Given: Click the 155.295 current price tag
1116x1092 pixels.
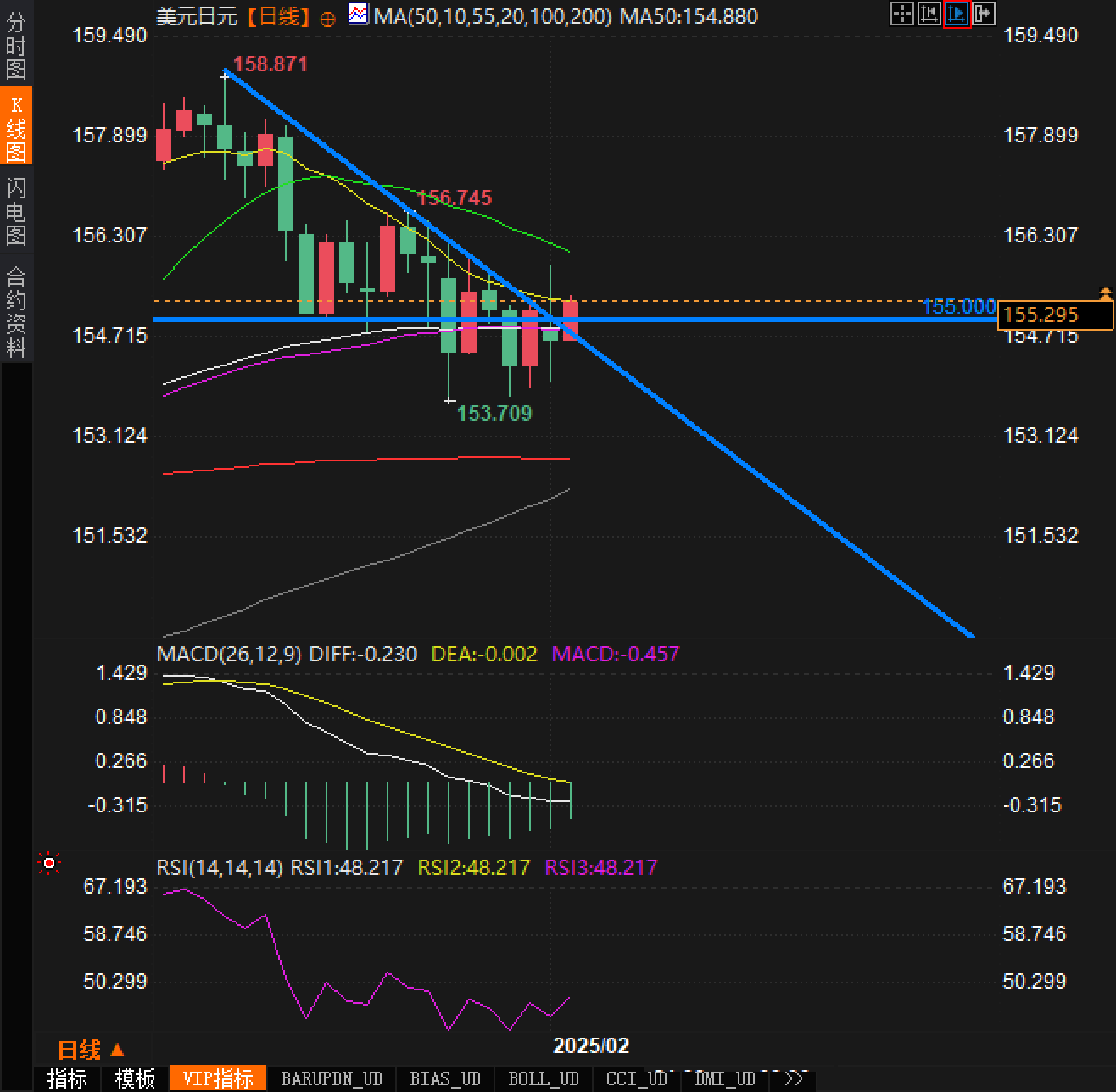Looking at the screenshot, I should [x=1055, y=315].
